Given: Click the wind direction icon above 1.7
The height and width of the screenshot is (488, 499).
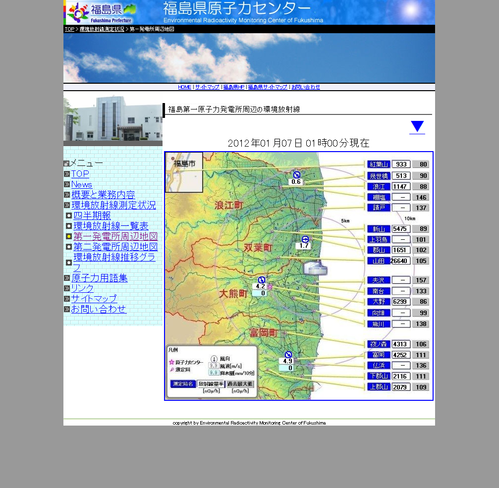Looking at the screenshot, I should point(305,239).
